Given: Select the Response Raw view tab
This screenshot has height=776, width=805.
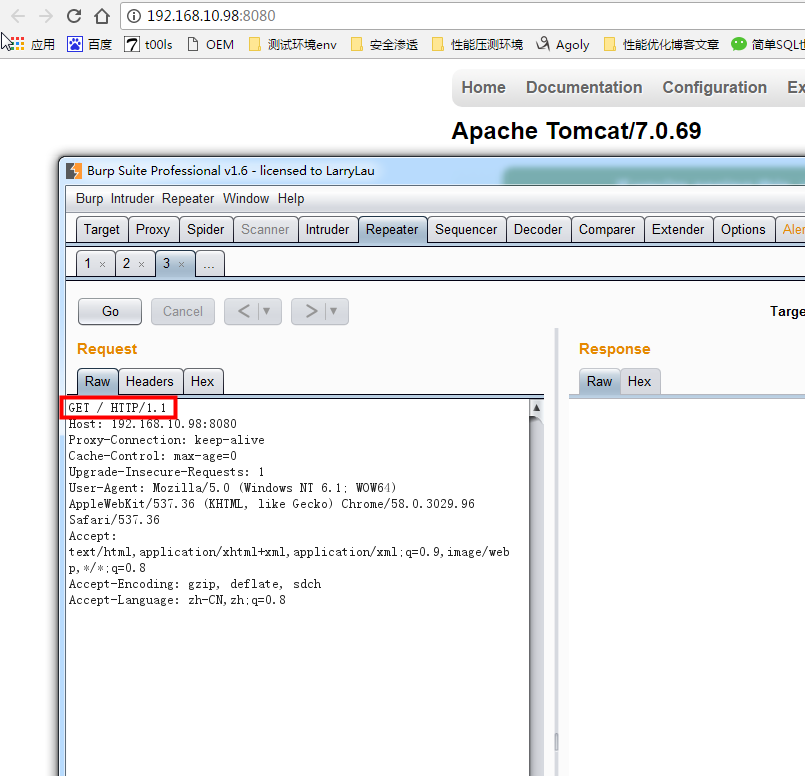Looking at the screenshot, I should point(599,381).
